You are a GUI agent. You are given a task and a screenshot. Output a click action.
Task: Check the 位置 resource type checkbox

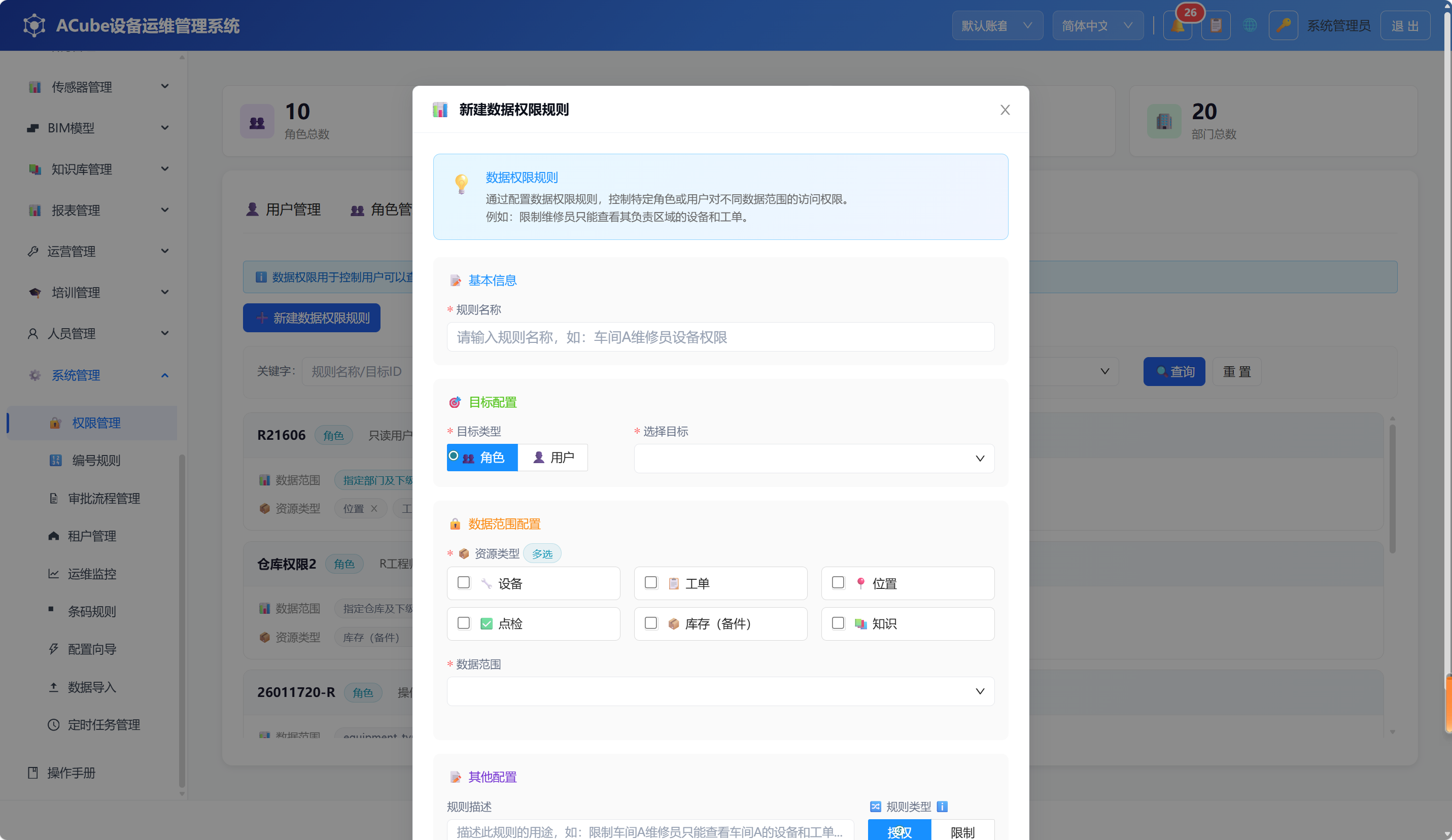838,582
